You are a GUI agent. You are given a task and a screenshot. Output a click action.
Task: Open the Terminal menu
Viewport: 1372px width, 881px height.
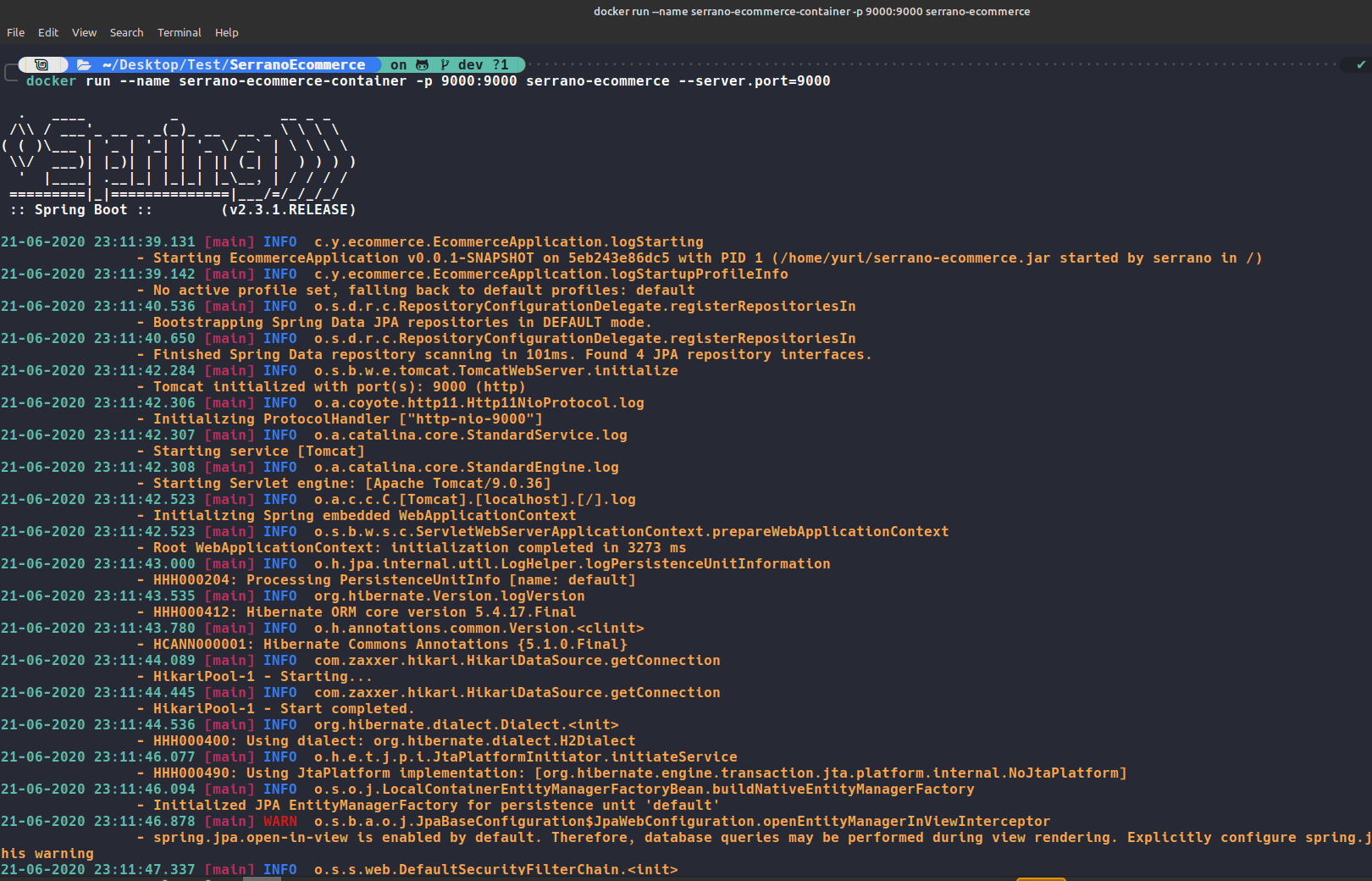(x=180, y=32)
